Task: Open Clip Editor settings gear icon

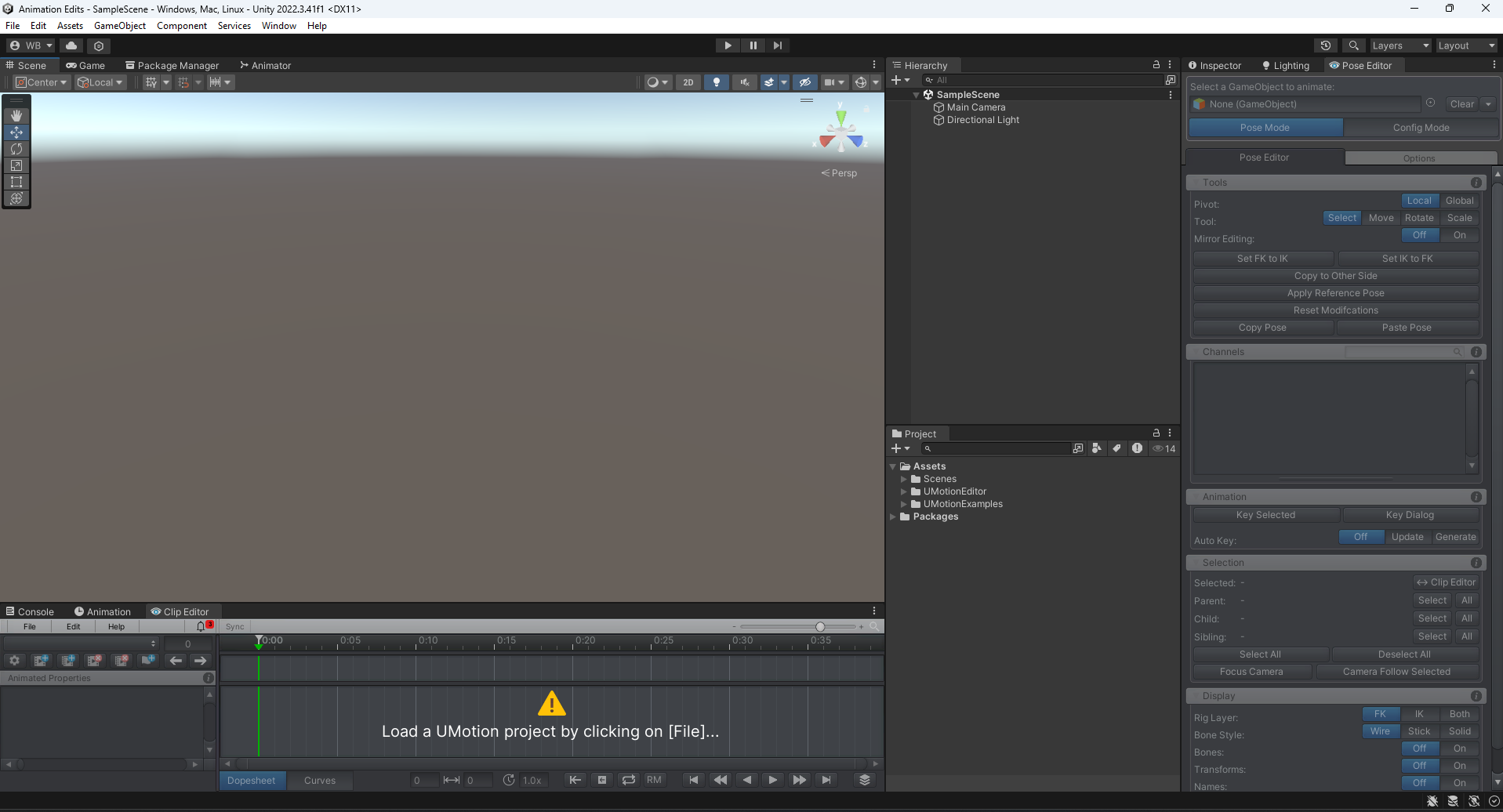Action: (15, 661)
